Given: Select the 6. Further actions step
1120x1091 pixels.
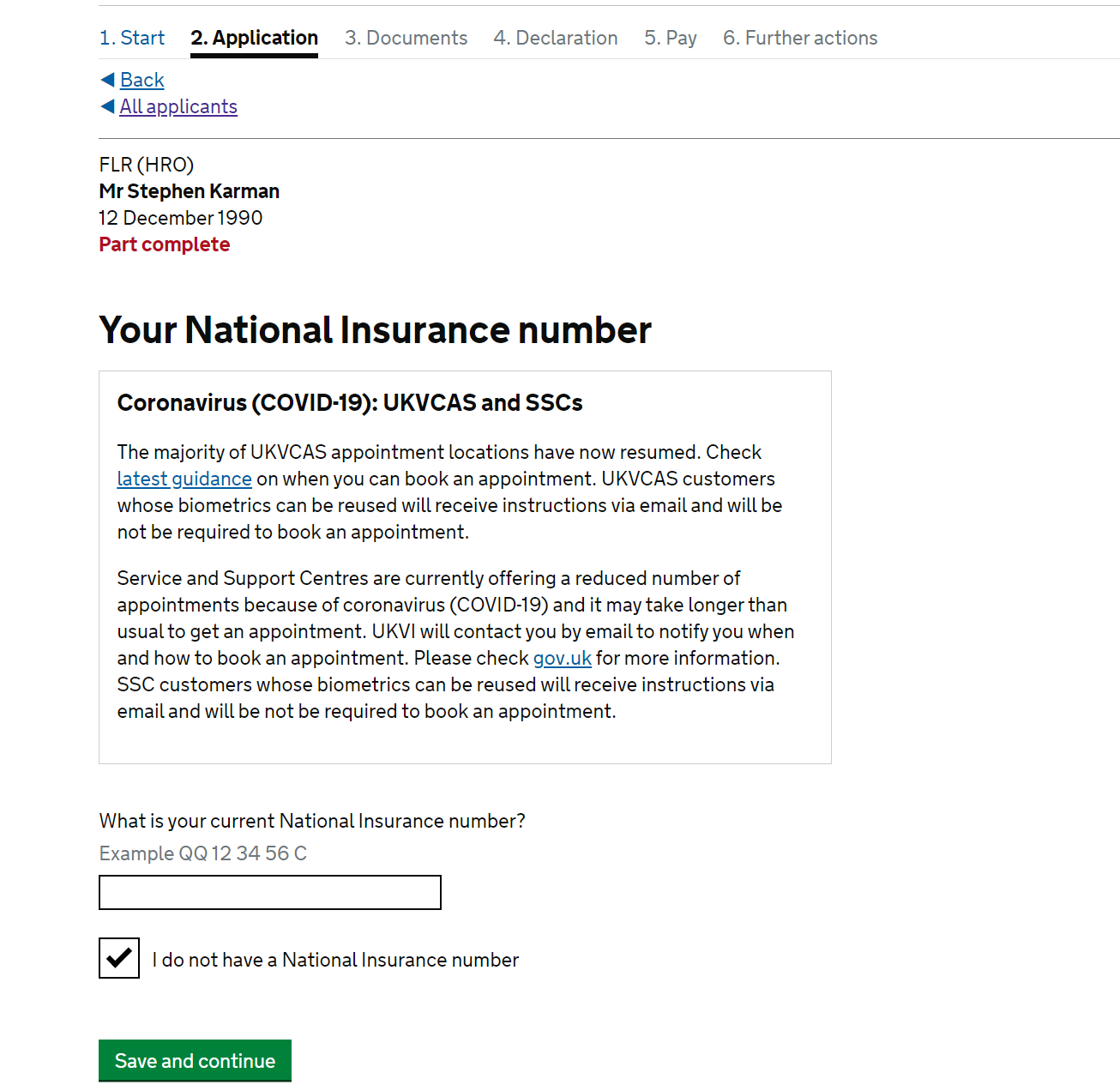Looking at the screenshot, I should pos(800,38).
